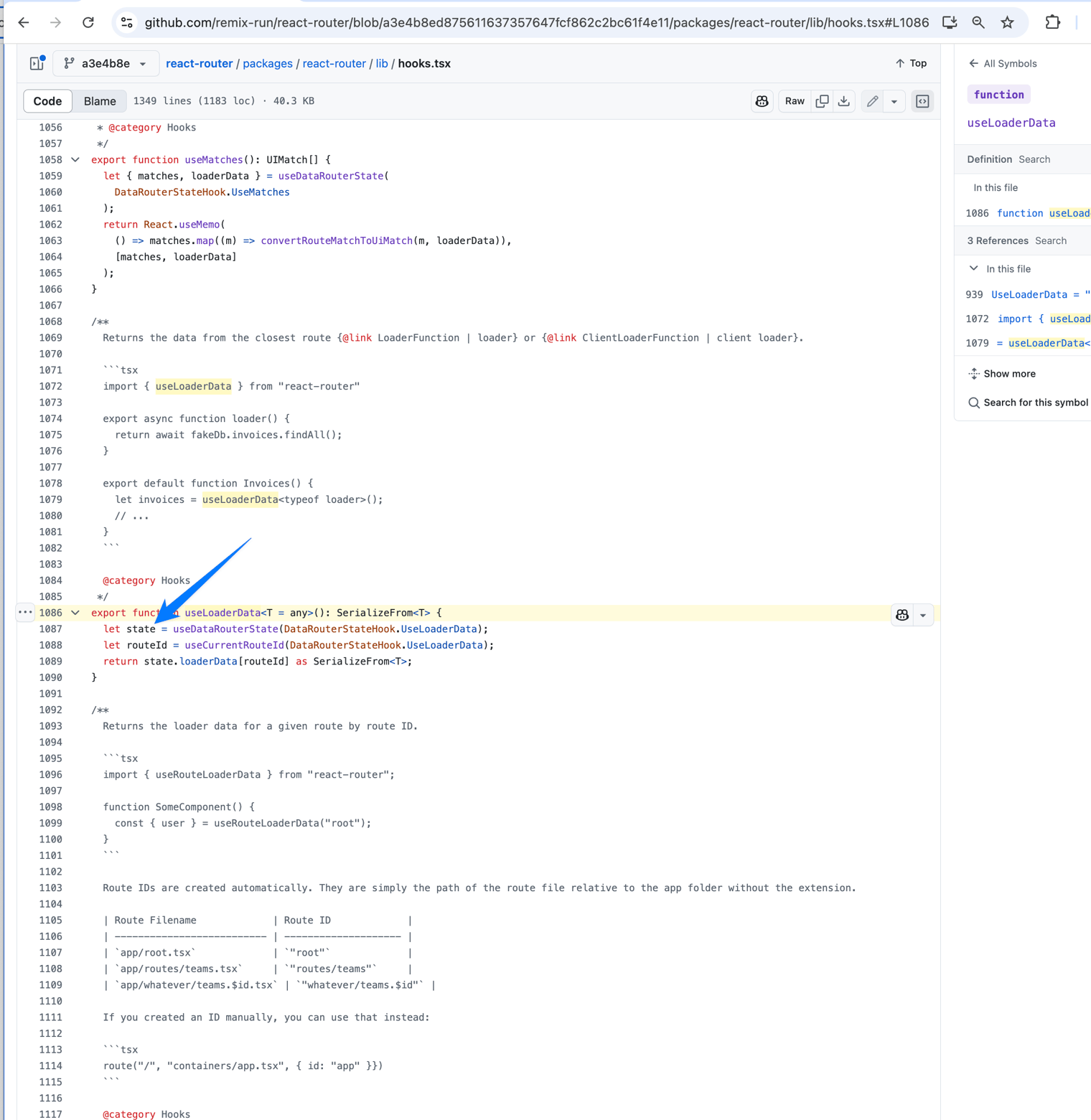Open the browser extensions menu
The image size is (1091, 1120).
click(x=1053, y=23)
